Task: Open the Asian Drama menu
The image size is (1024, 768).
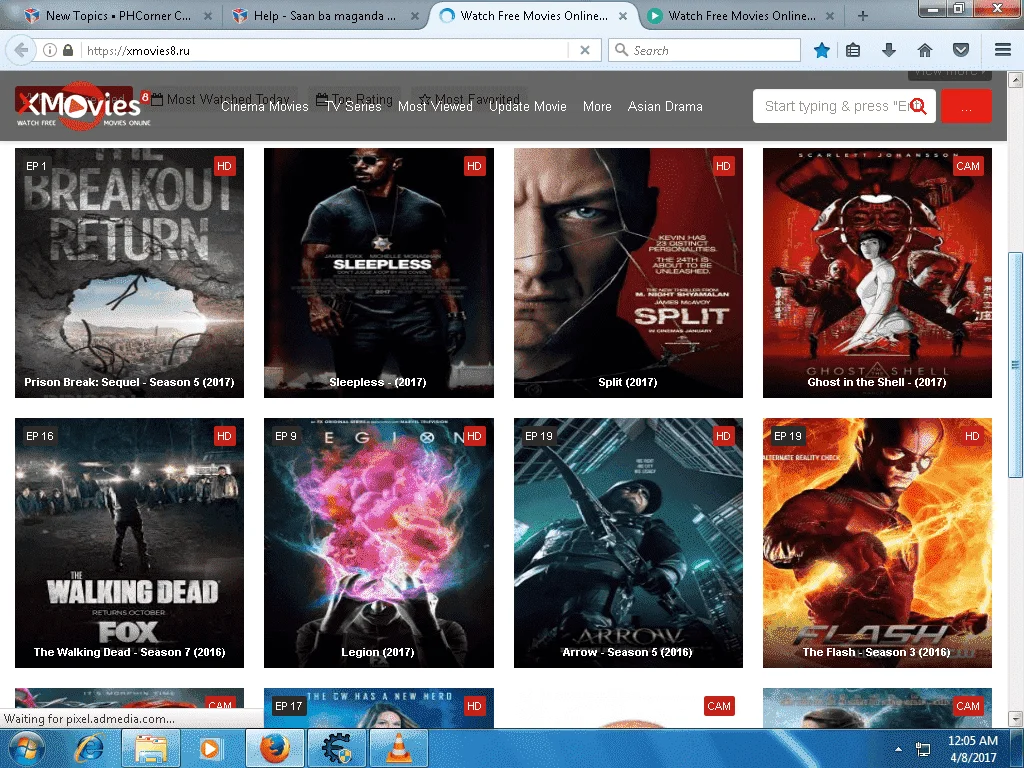Action: click(665, 106)
